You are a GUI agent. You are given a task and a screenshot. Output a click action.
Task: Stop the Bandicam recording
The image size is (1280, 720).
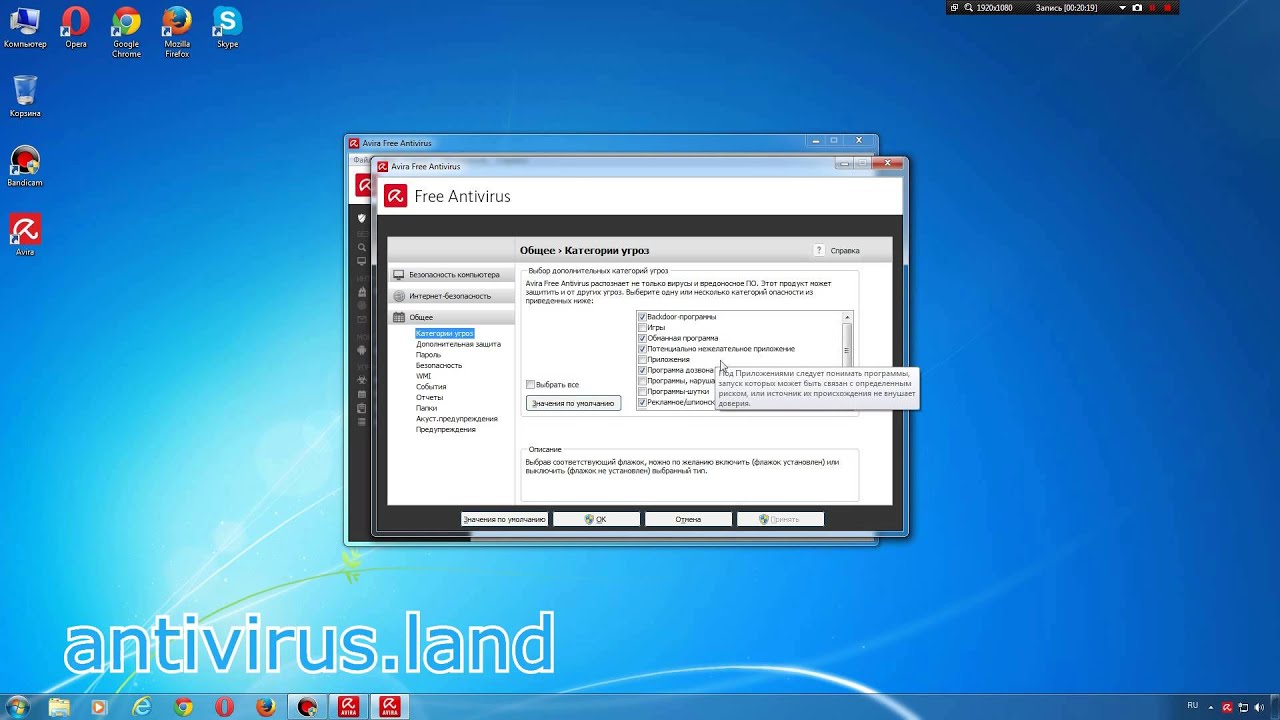pos(1169,7)
